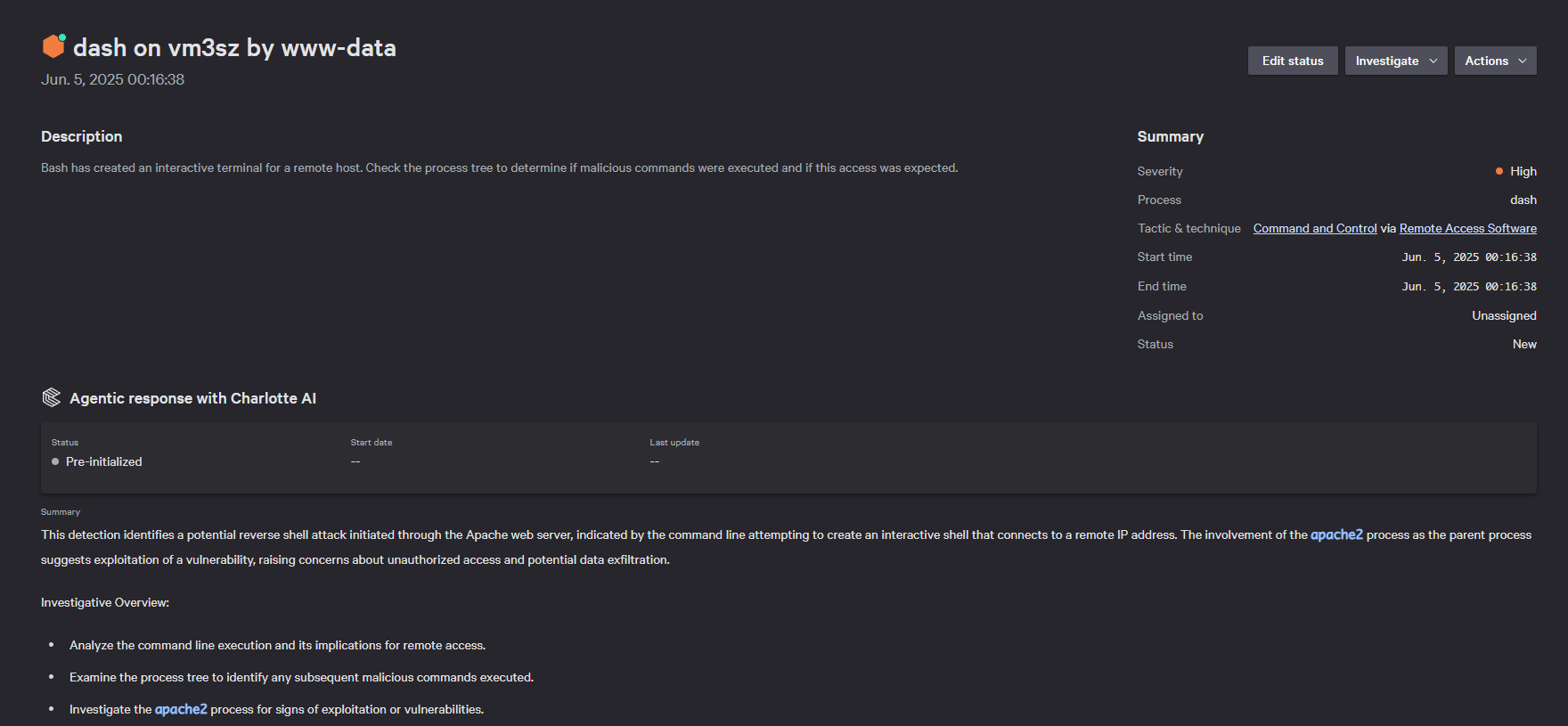
Task: Open the Actions menu button
Action: (1486, 61)
